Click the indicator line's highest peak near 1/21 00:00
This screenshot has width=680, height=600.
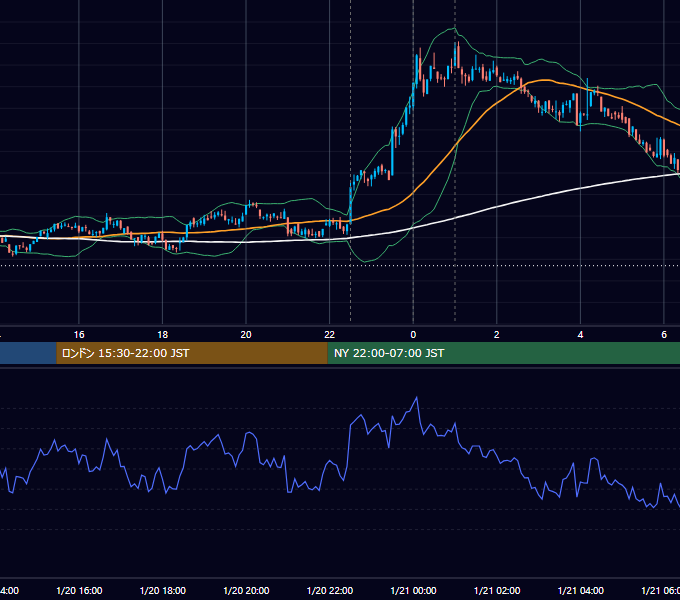pyautogui.click(x=417, y=397)
